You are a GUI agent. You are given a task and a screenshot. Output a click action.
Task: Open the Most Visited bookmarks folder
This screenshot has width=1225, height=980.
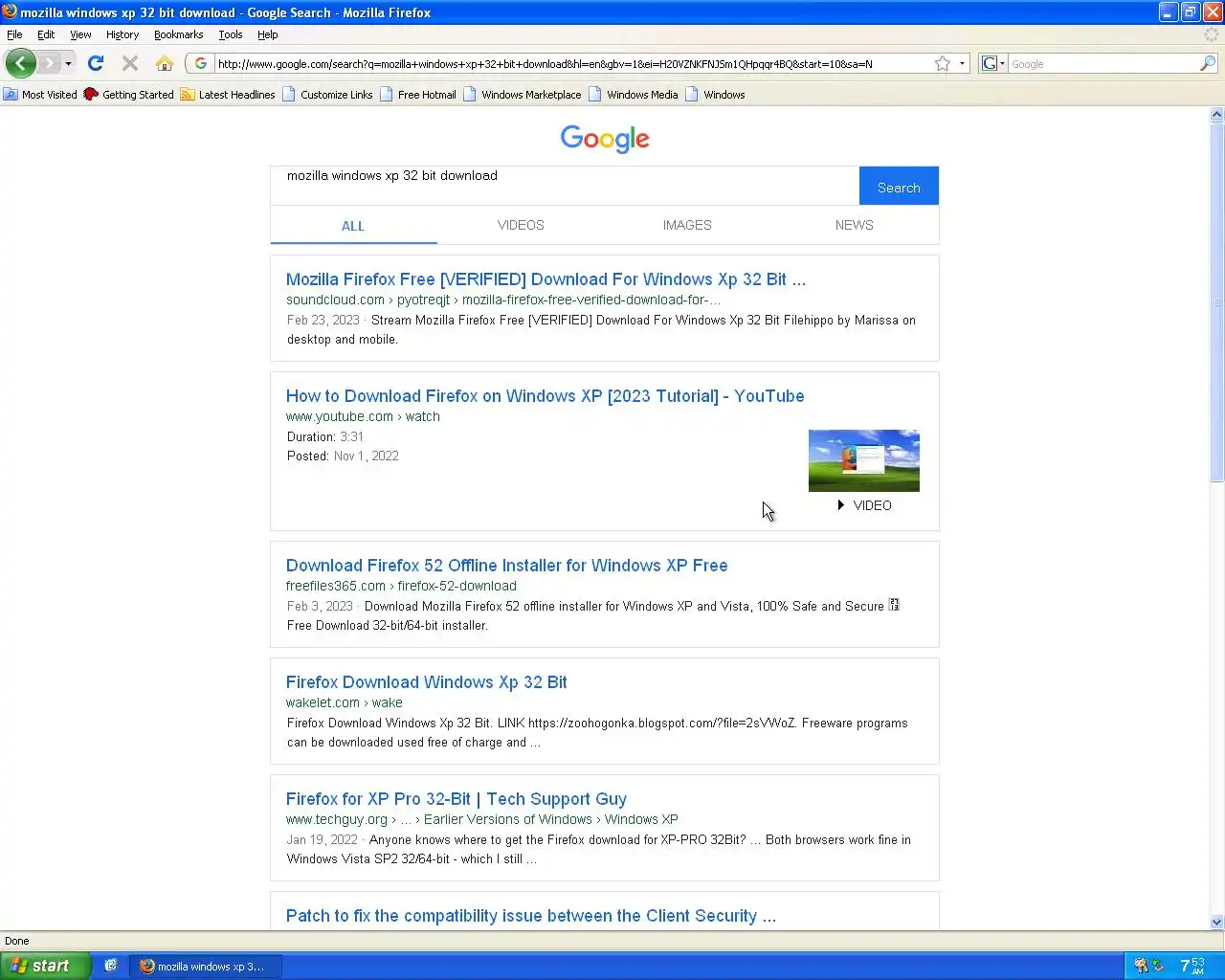coord(40,94)
